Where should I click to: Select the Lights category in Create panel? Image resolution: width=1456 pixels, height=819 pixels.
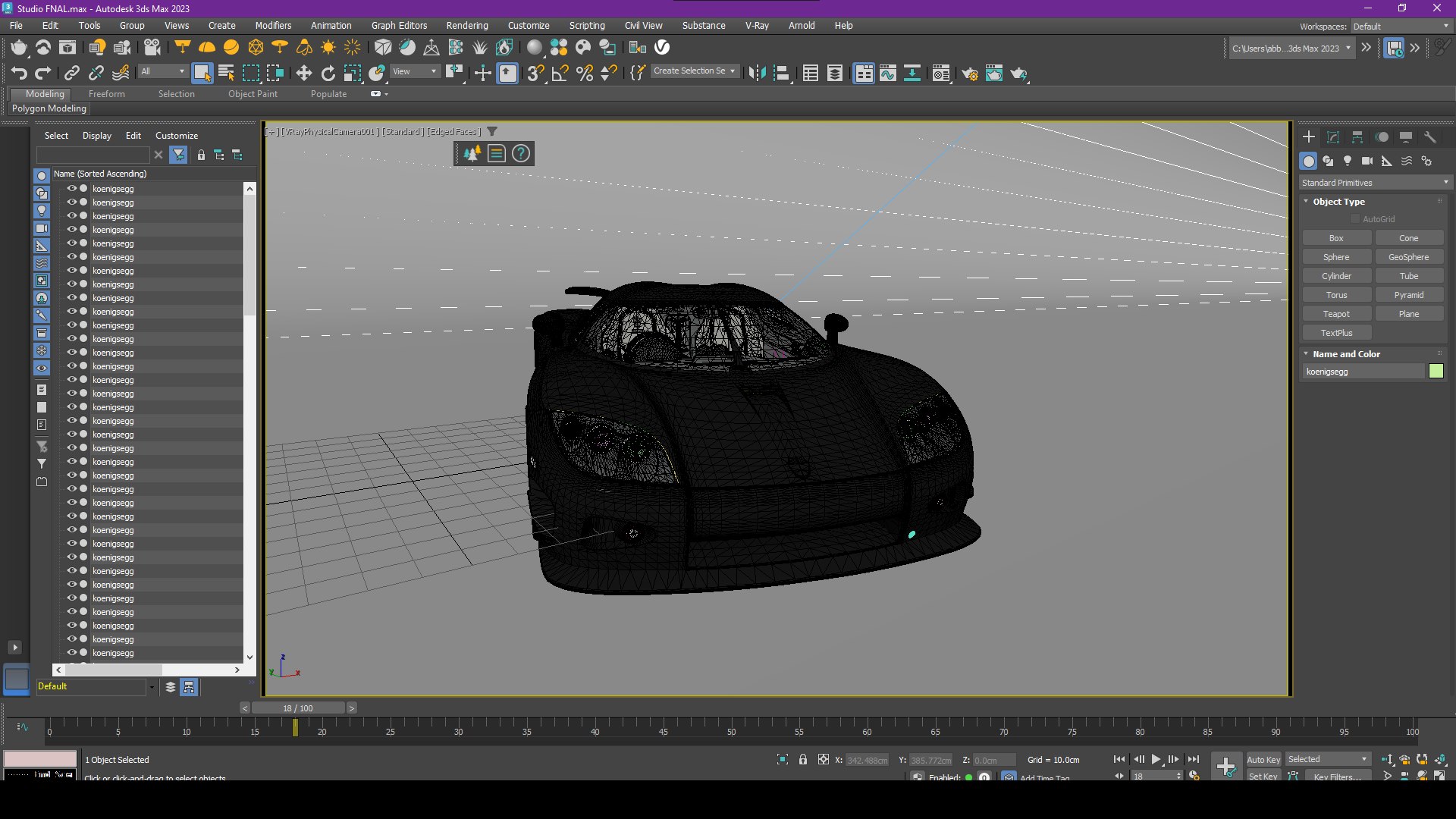point(1348,161)
